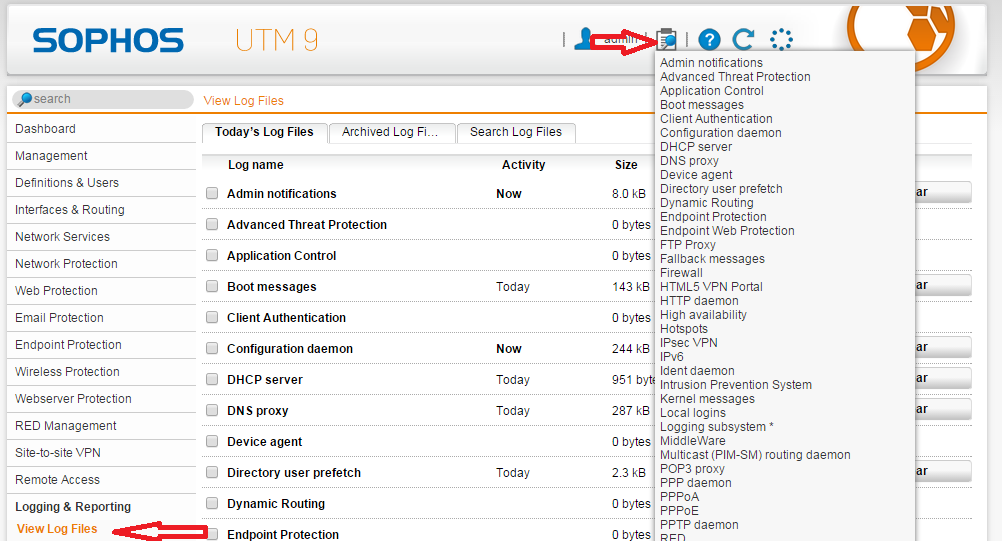The height and width of the screenshot is (541, 1002).
Task: Reload the page with refresh icon
Action: (x=744, y=40)
